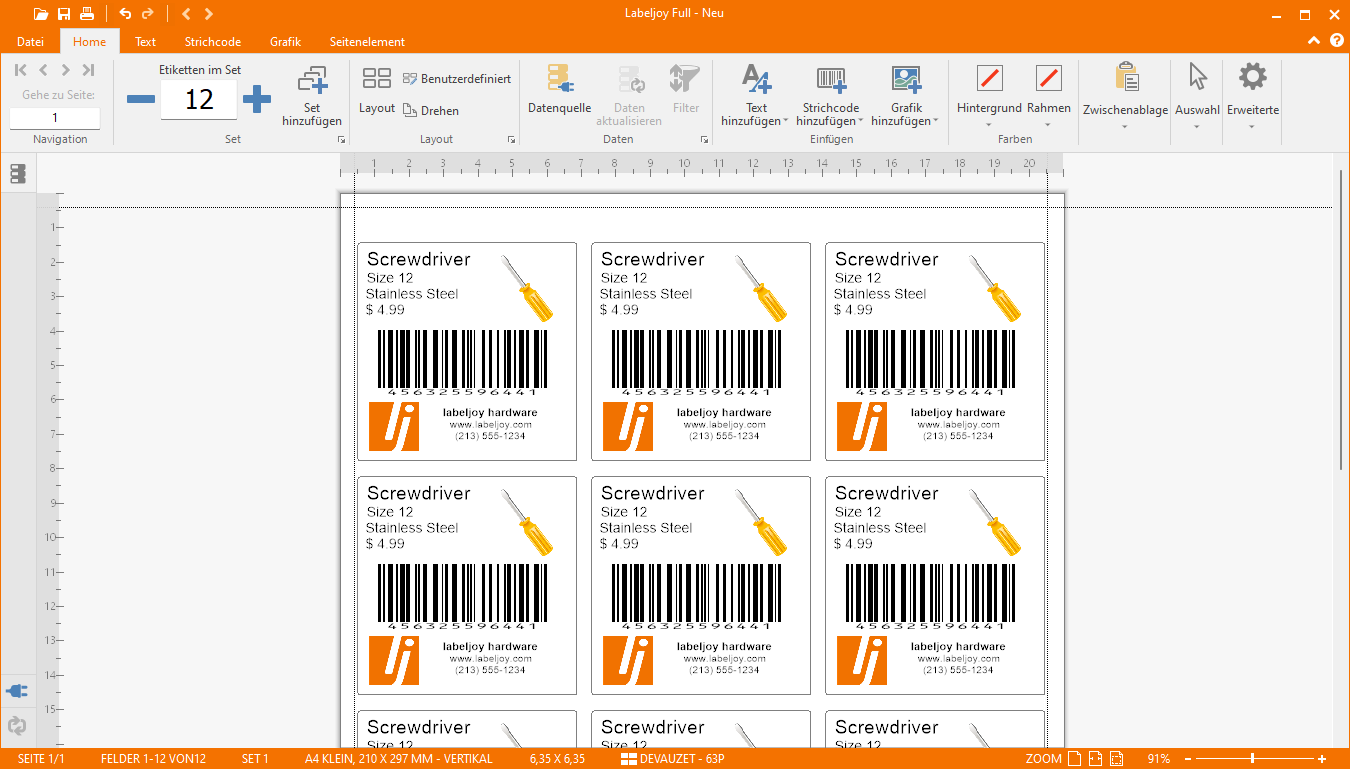
Task: Click Drehen to rotate layout
Action: 431,111
